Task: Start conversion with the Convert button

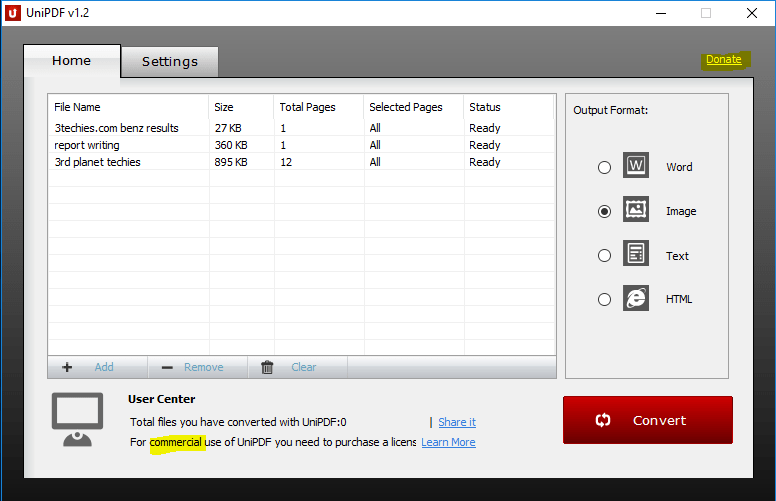Action: 648,420
